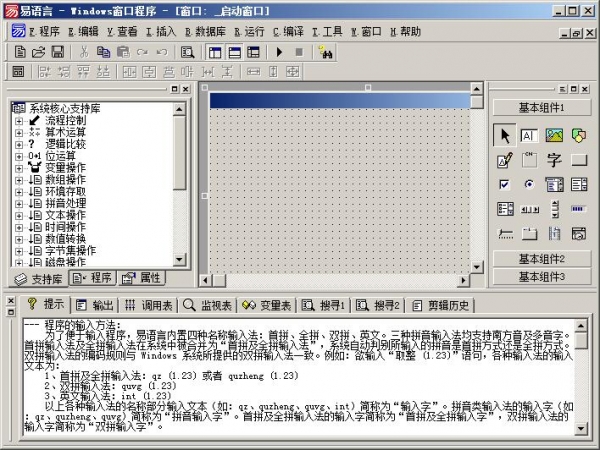
Task: Select the slider bar component icon
Action: [x=505, y=233]
